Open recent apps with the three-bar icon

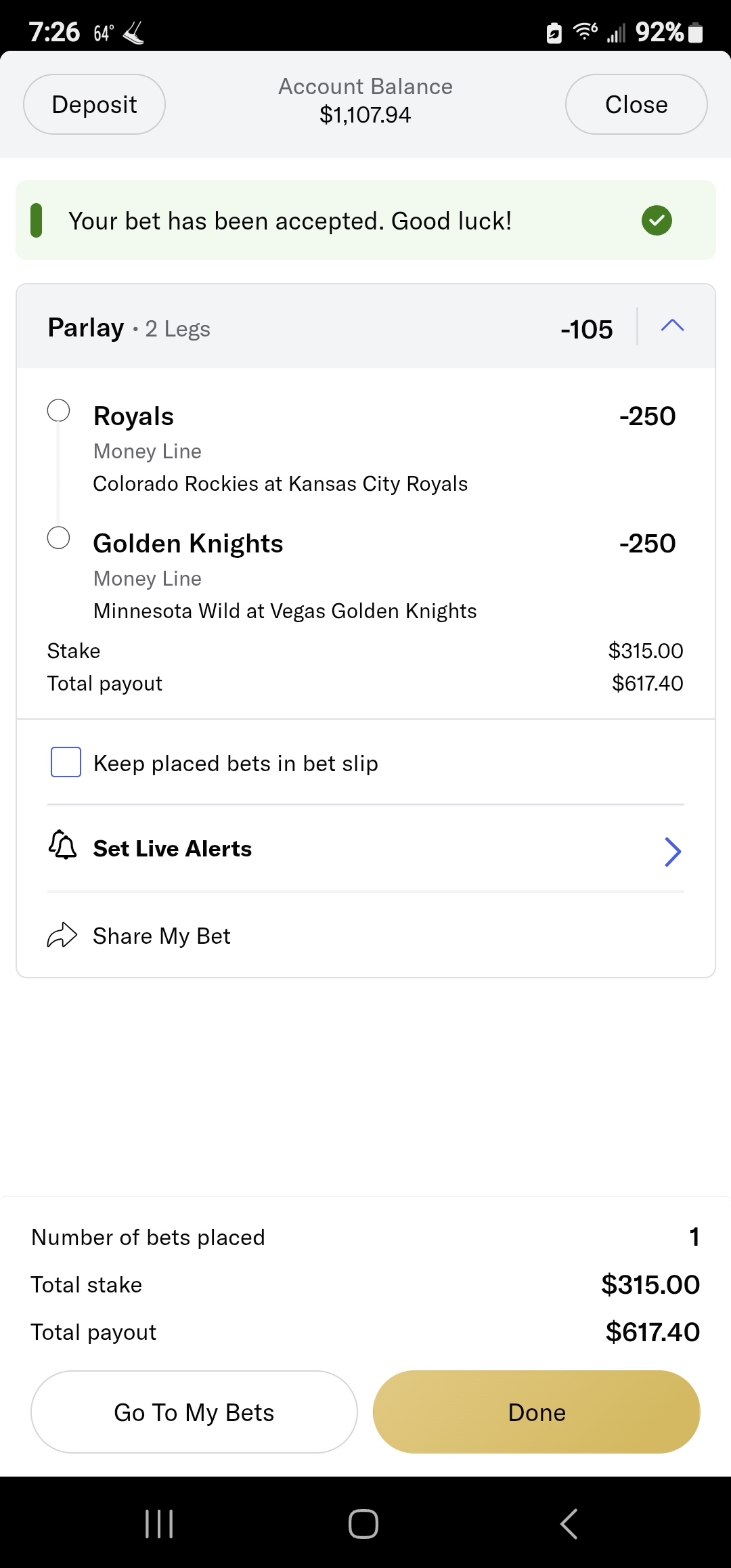pyautogui.click(x=159, y=1523)
